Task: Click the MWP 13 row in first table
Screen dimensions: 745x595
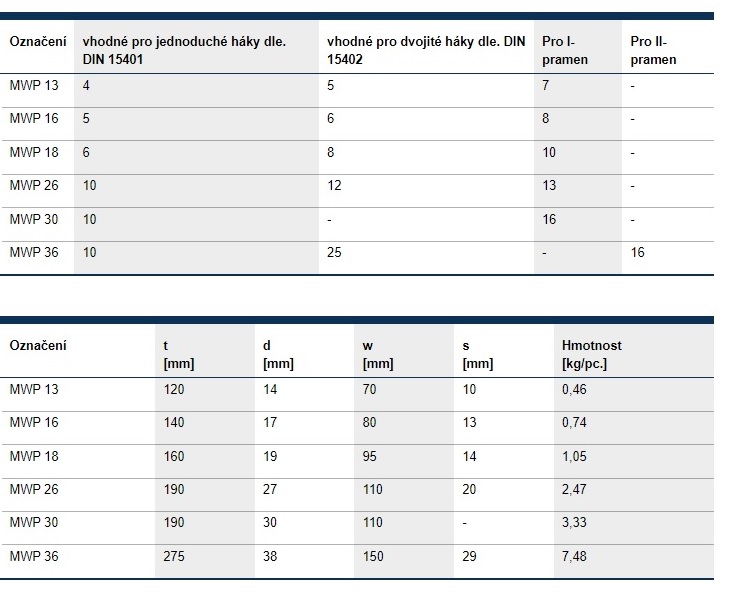Action: (x=356, y=90)
